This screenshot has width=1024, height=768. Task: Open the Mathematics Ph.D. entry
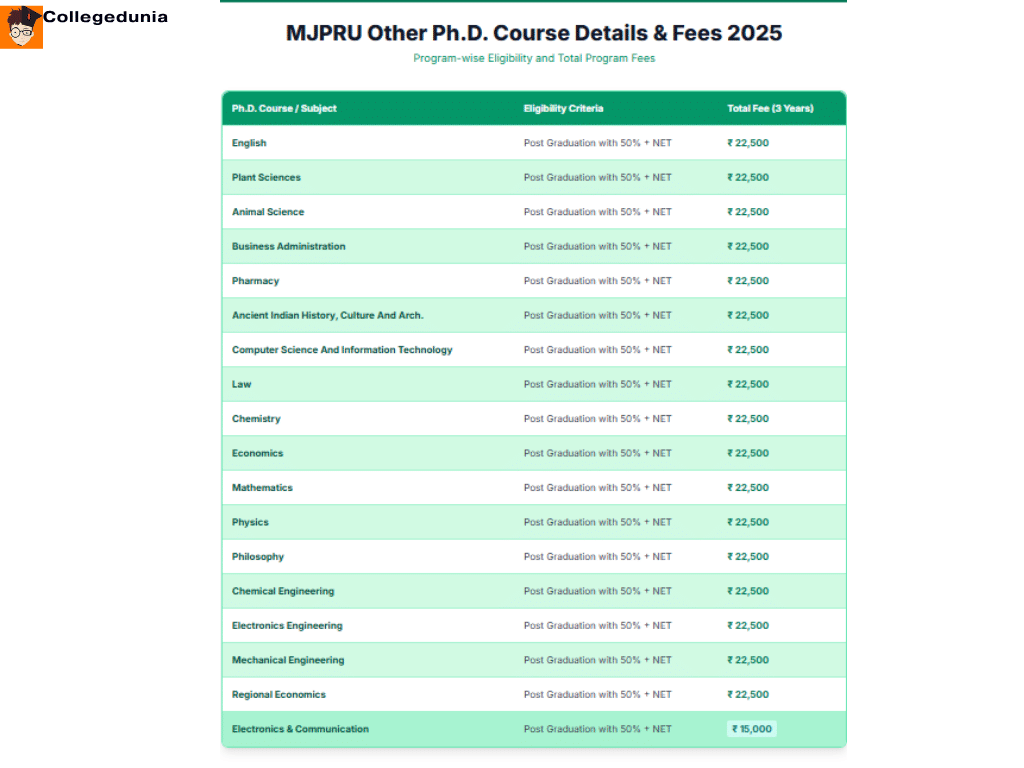tap(262, 488)
